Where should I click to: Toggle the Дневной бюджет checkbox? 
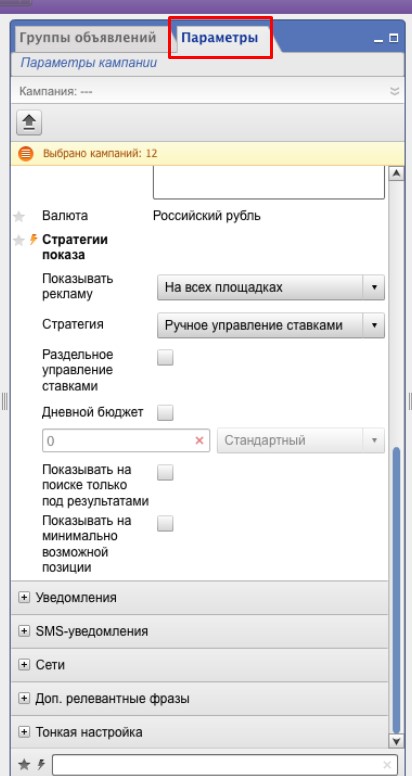(165, 412)
